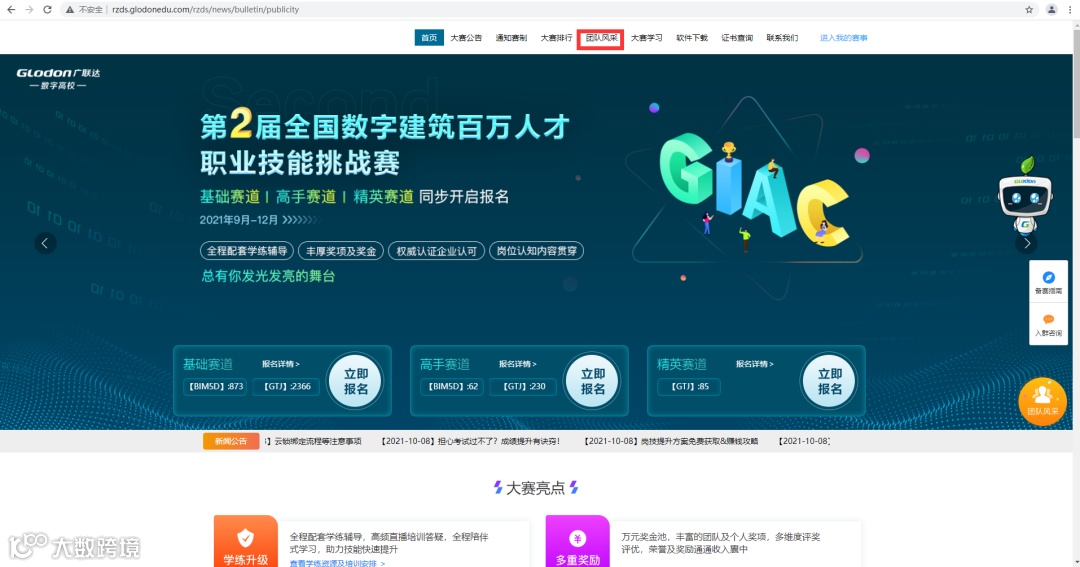This screenshot has width=1080, height=567.
Task: Click the 丰厚奖项及奖金 pill
Action: (x=341, y=251)
